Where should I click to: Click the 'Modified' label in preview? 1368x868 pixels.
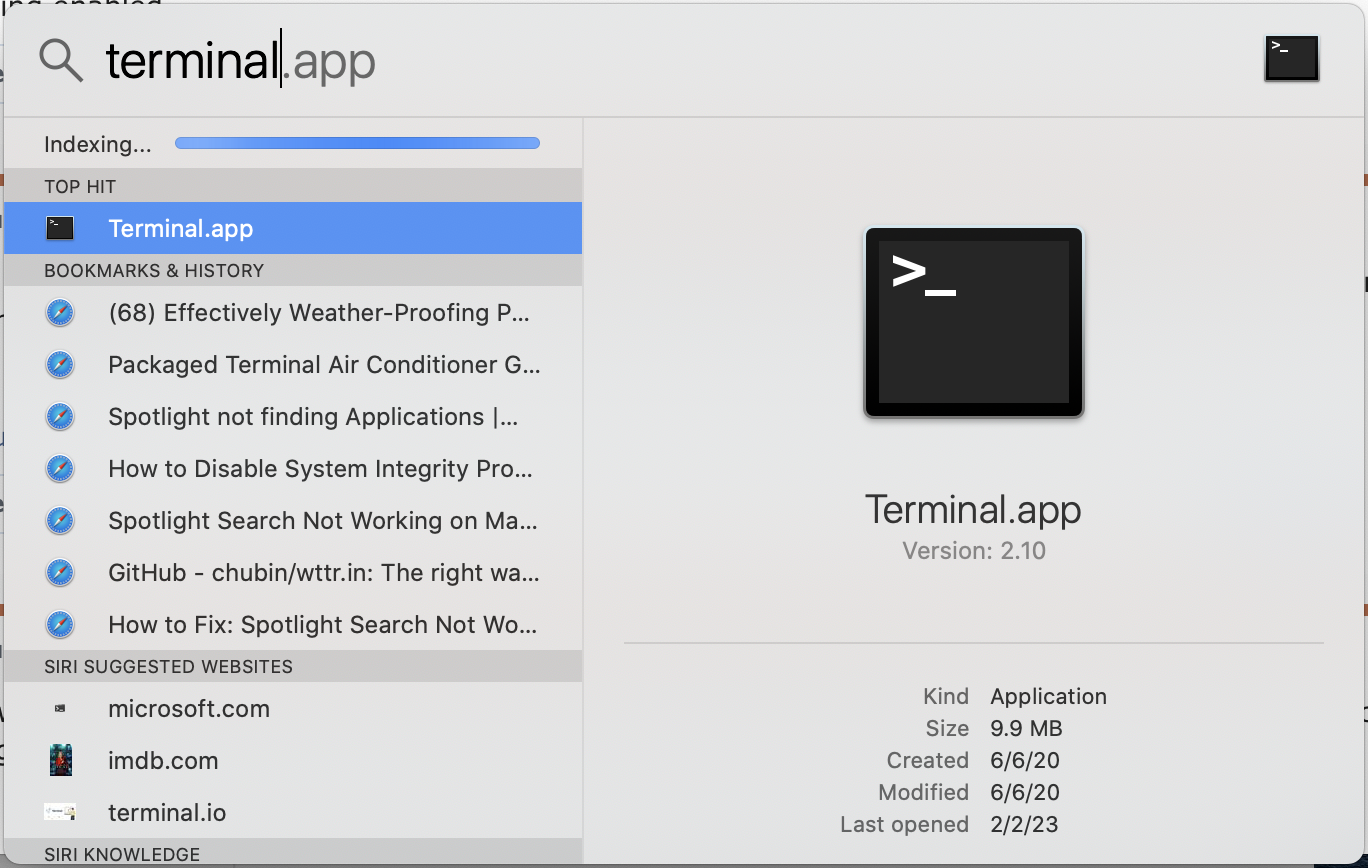[924, 792]
